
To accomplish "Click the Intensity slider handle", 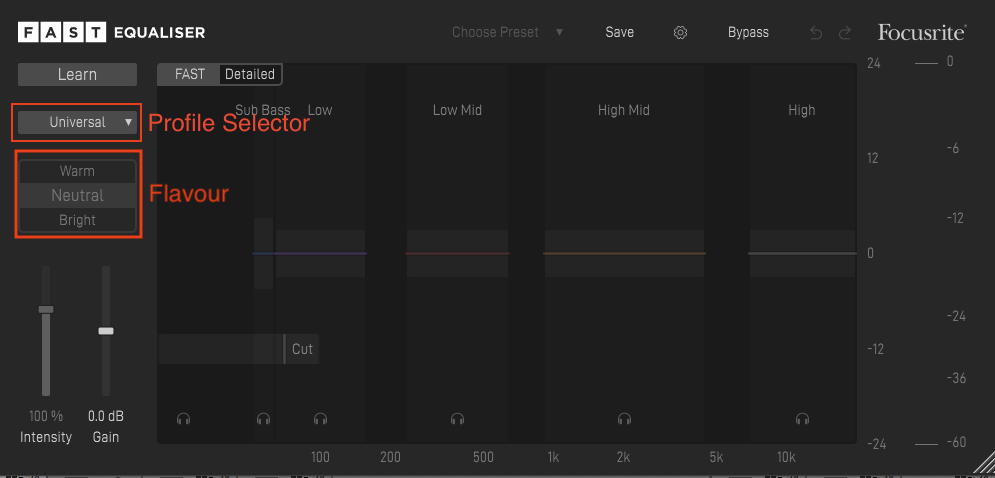I will tap(46, 310).
